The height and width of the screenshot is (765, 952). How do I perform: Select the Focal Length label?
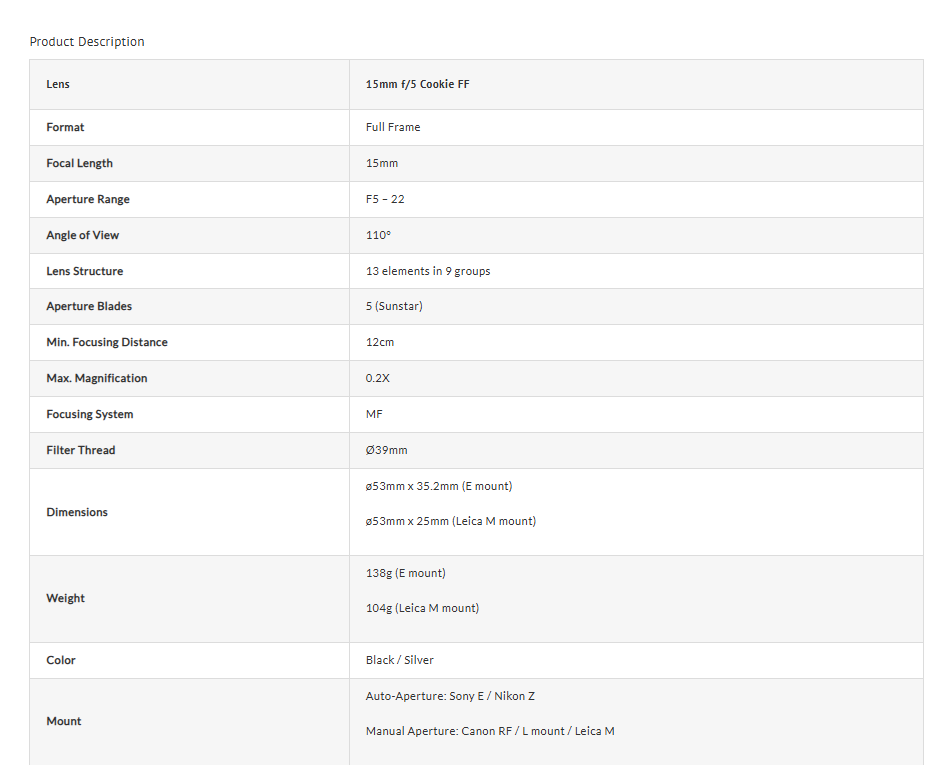point(79,163)
